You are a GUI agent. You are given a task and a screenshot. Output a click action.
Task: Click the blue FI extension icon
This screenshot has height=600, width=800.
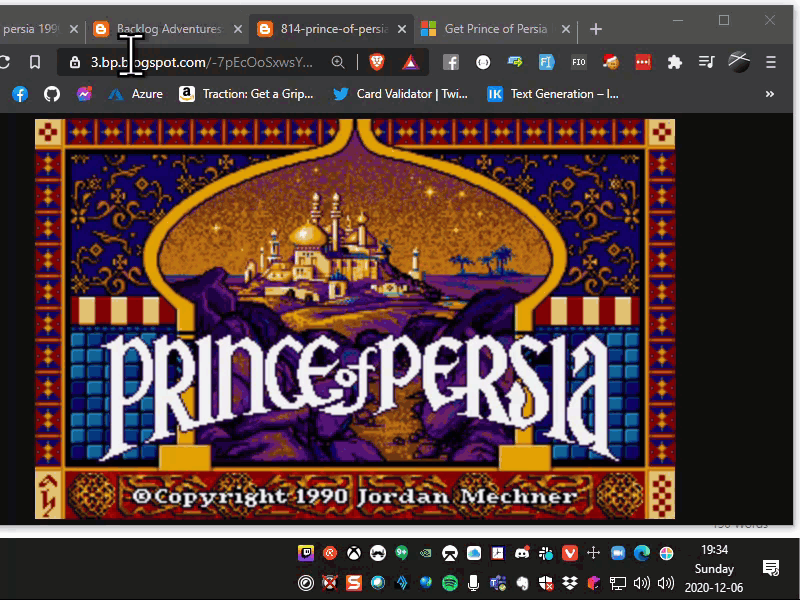546,62
